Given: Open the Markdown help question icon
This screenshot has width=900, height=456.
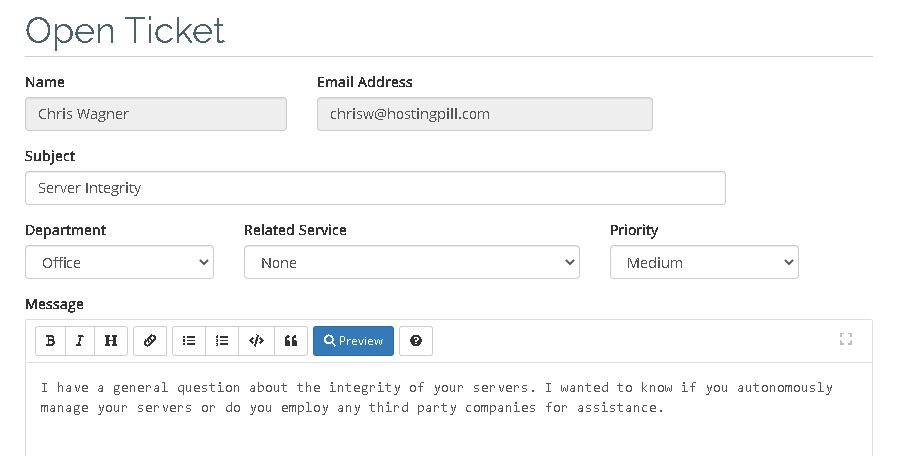Looking at the screenshot, I should click(x=416, y=341).
